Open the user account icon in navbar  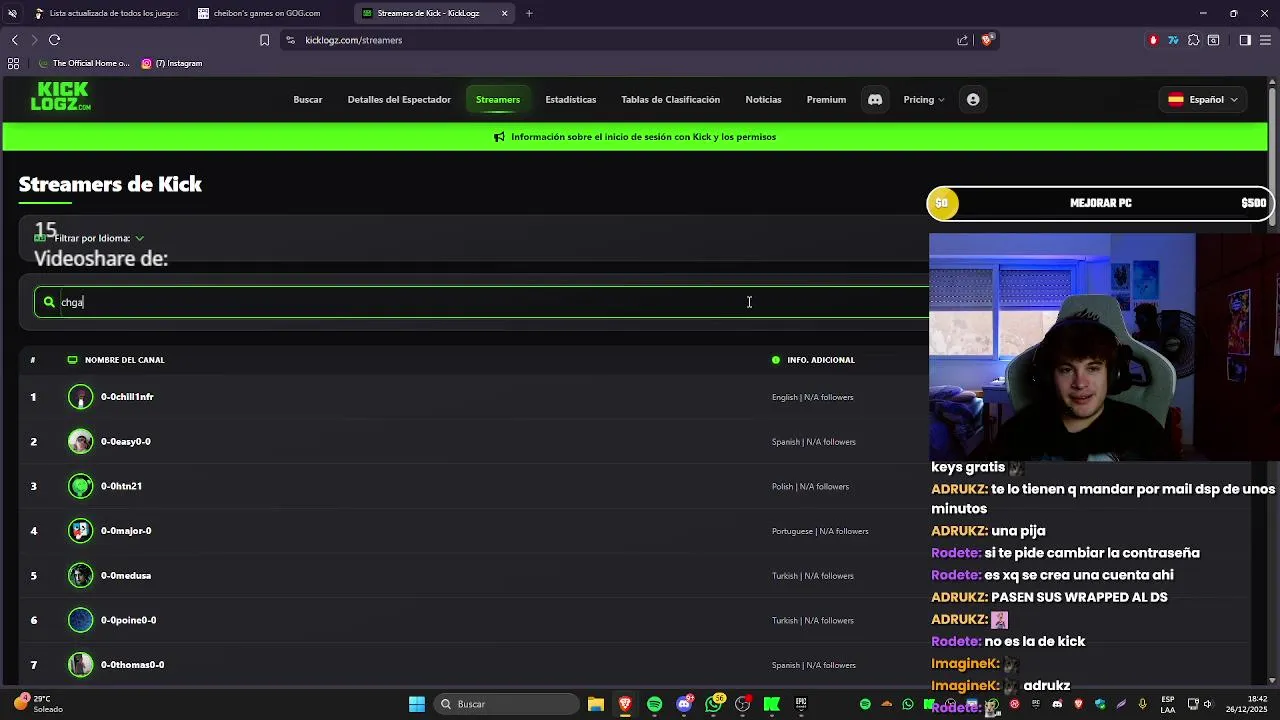973,100
